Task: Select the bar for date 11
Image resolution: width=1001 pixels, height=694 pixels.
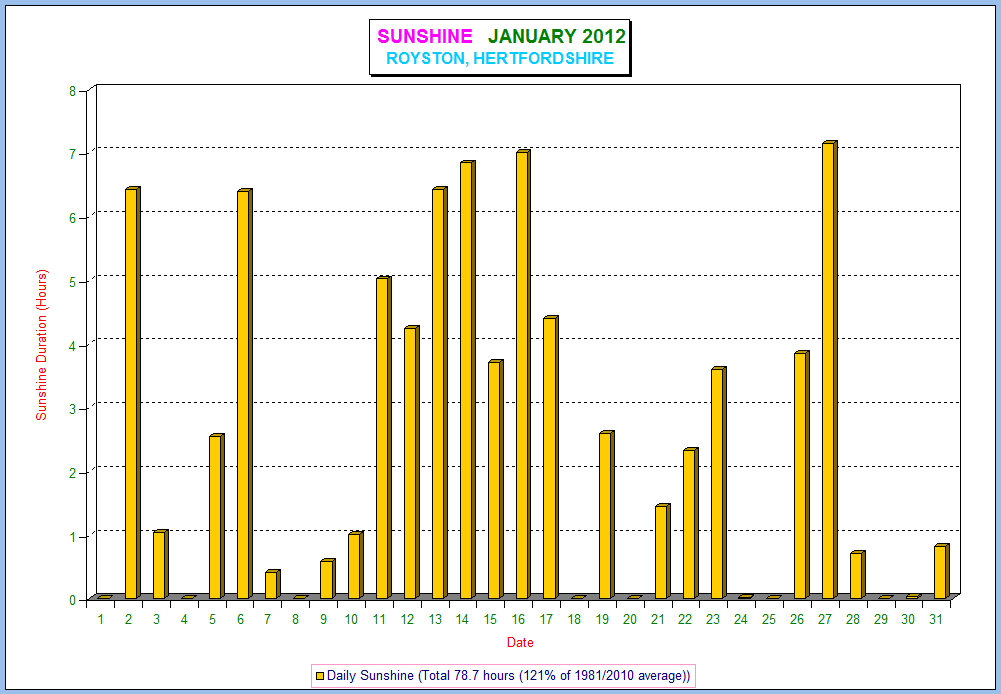Action: tap(384, 437)
